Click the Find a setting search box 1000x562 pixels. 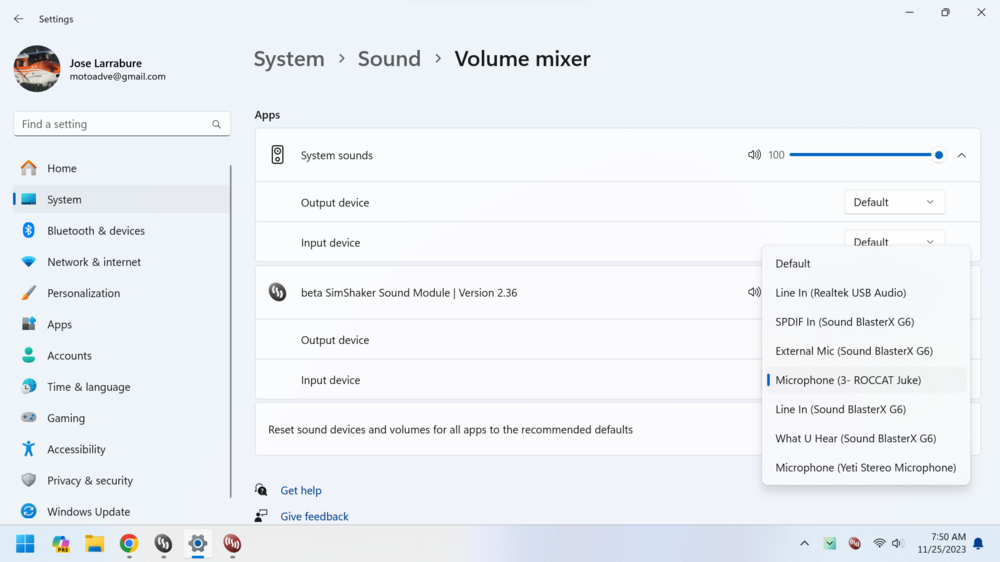coord(110,125)
